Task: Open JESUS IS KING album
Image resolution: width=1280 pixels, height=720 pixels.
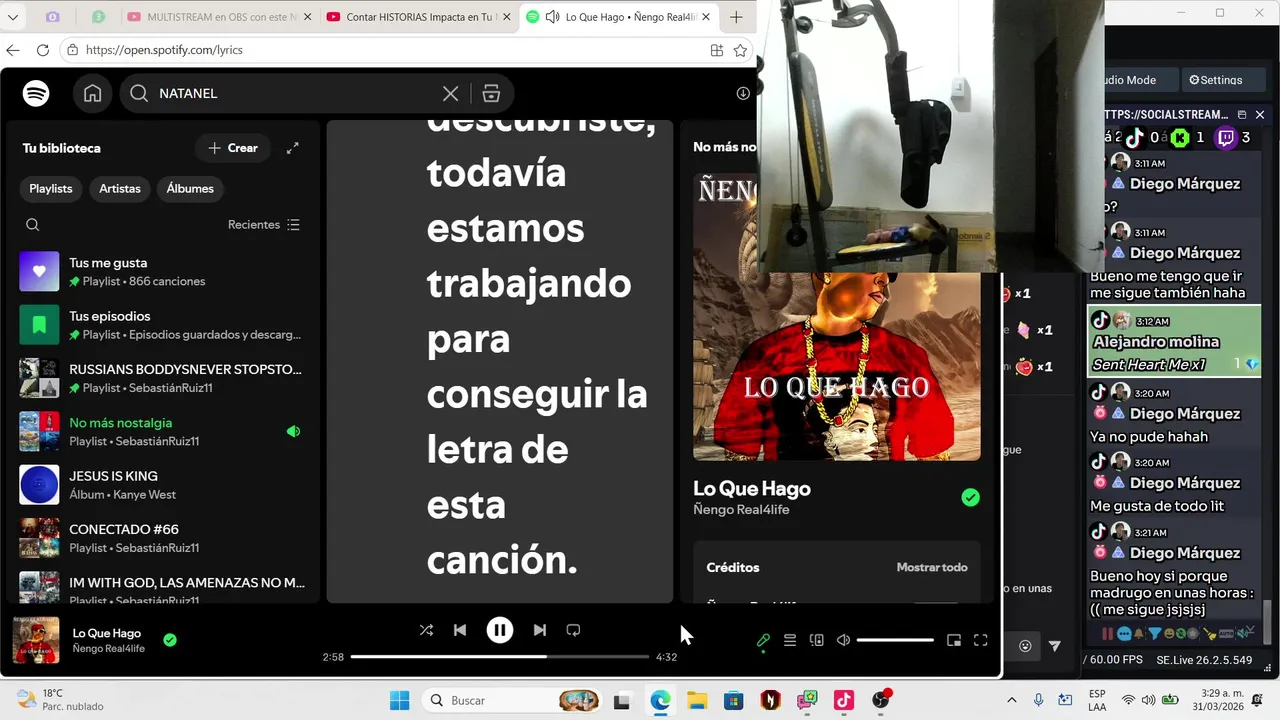Action: [x=165, y=485]
